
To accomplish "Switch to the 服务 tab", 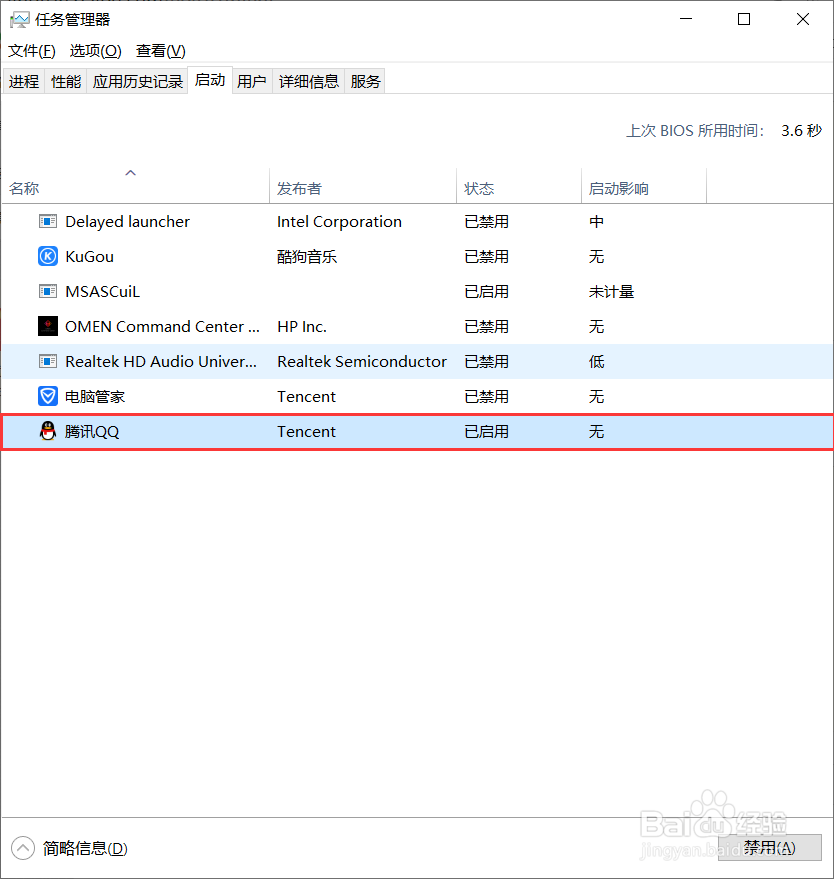I will click(x=365, y=81).
